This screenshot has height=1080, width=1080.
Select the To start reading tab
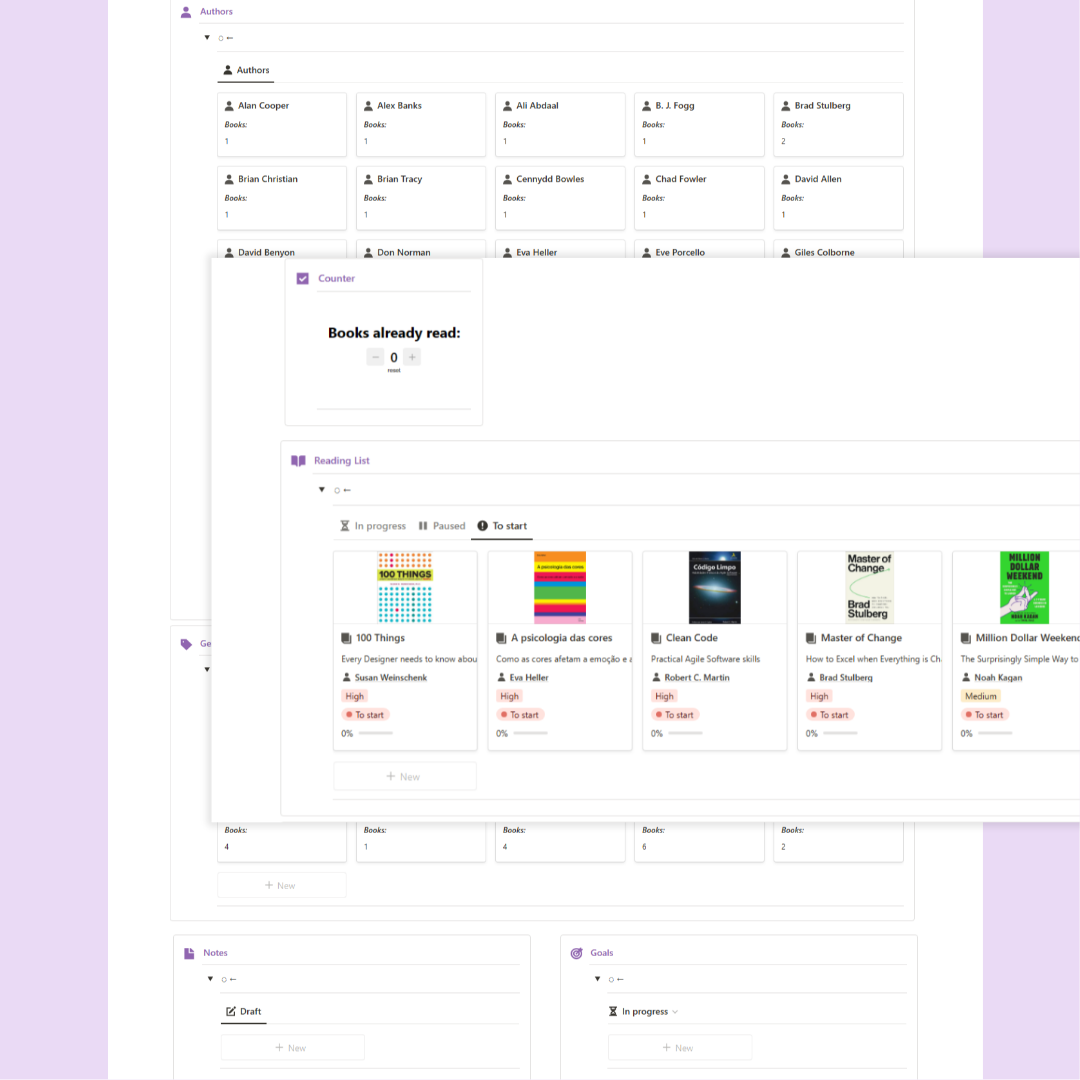[502, 526]
